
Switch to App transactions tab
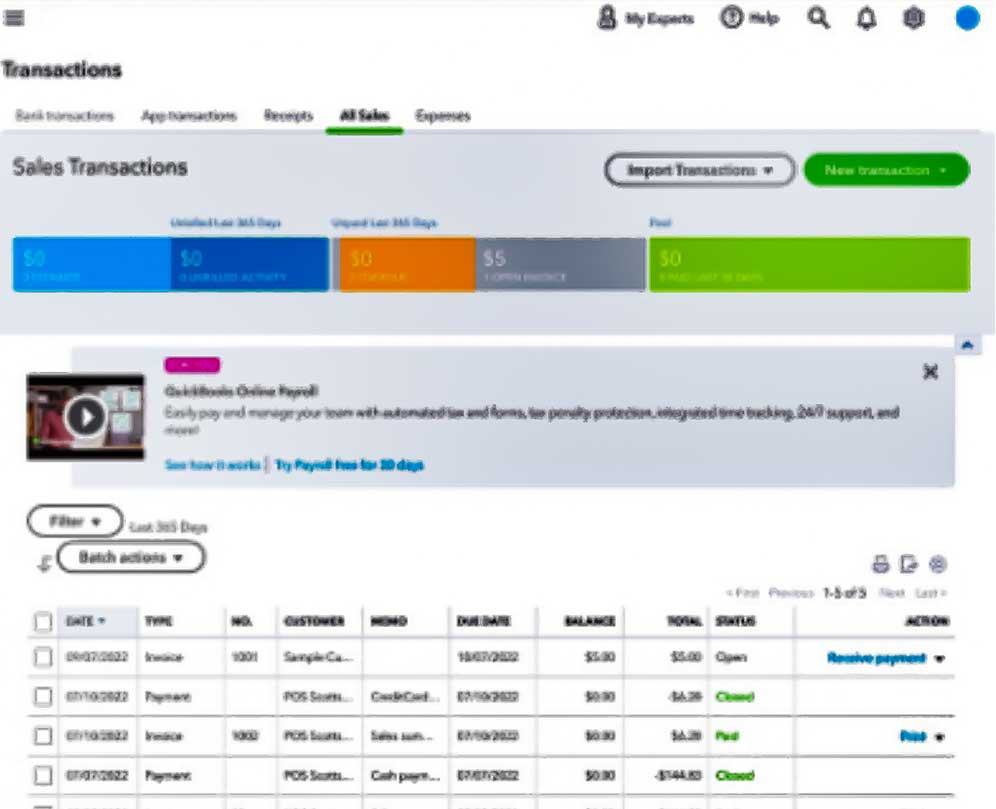(x=189, y=116)
